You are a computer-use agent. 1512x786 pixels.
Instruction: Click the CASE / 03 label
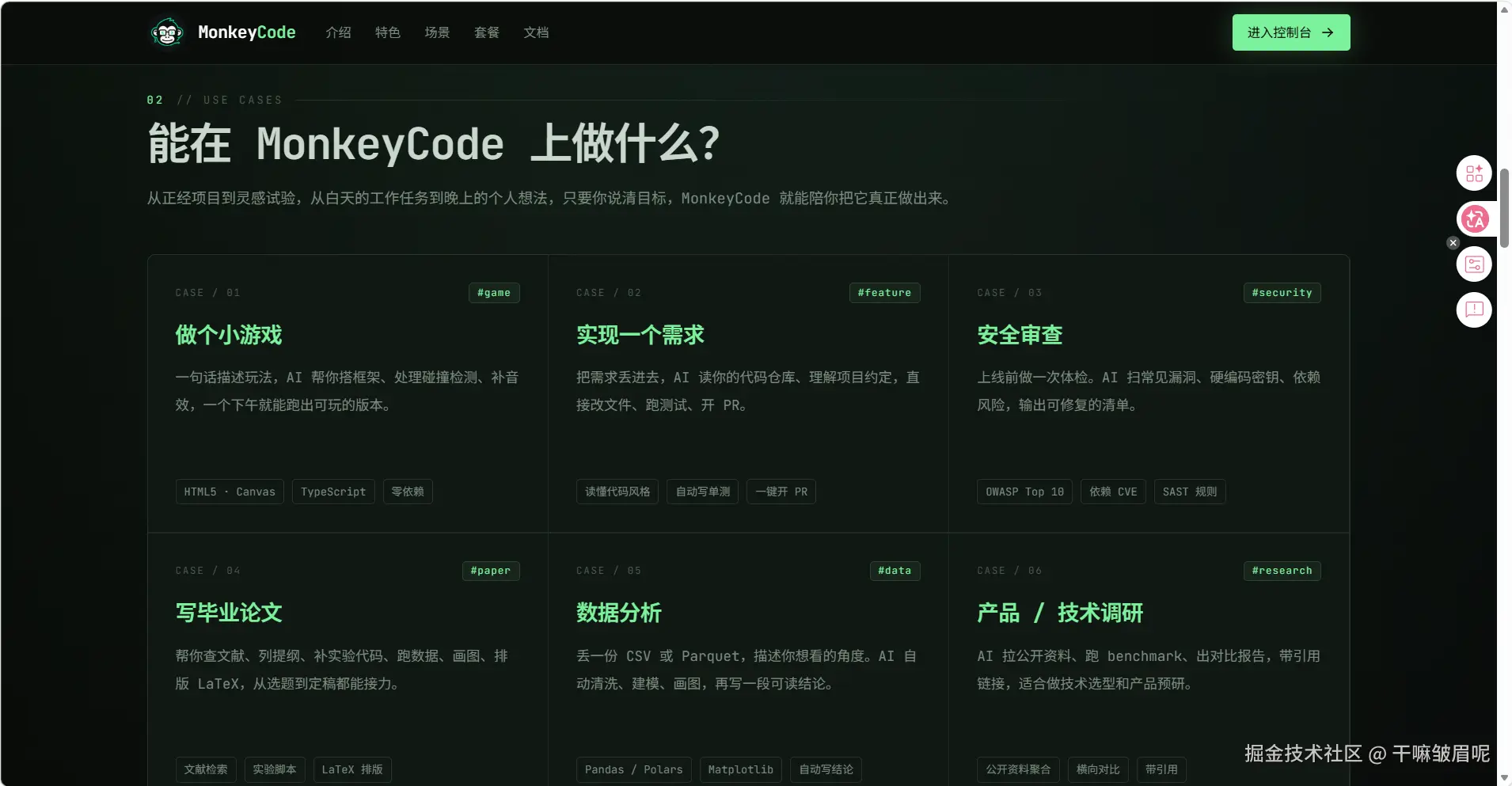(1009, 293)
